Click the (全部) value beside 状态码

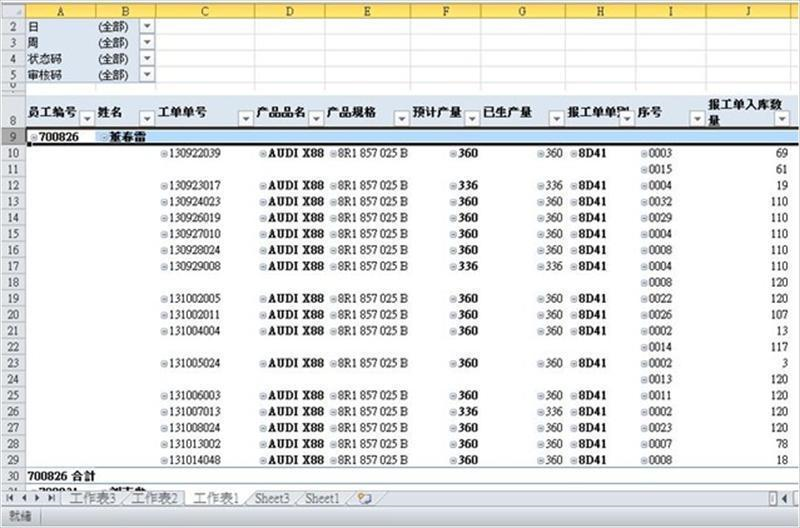coord(113,59)
